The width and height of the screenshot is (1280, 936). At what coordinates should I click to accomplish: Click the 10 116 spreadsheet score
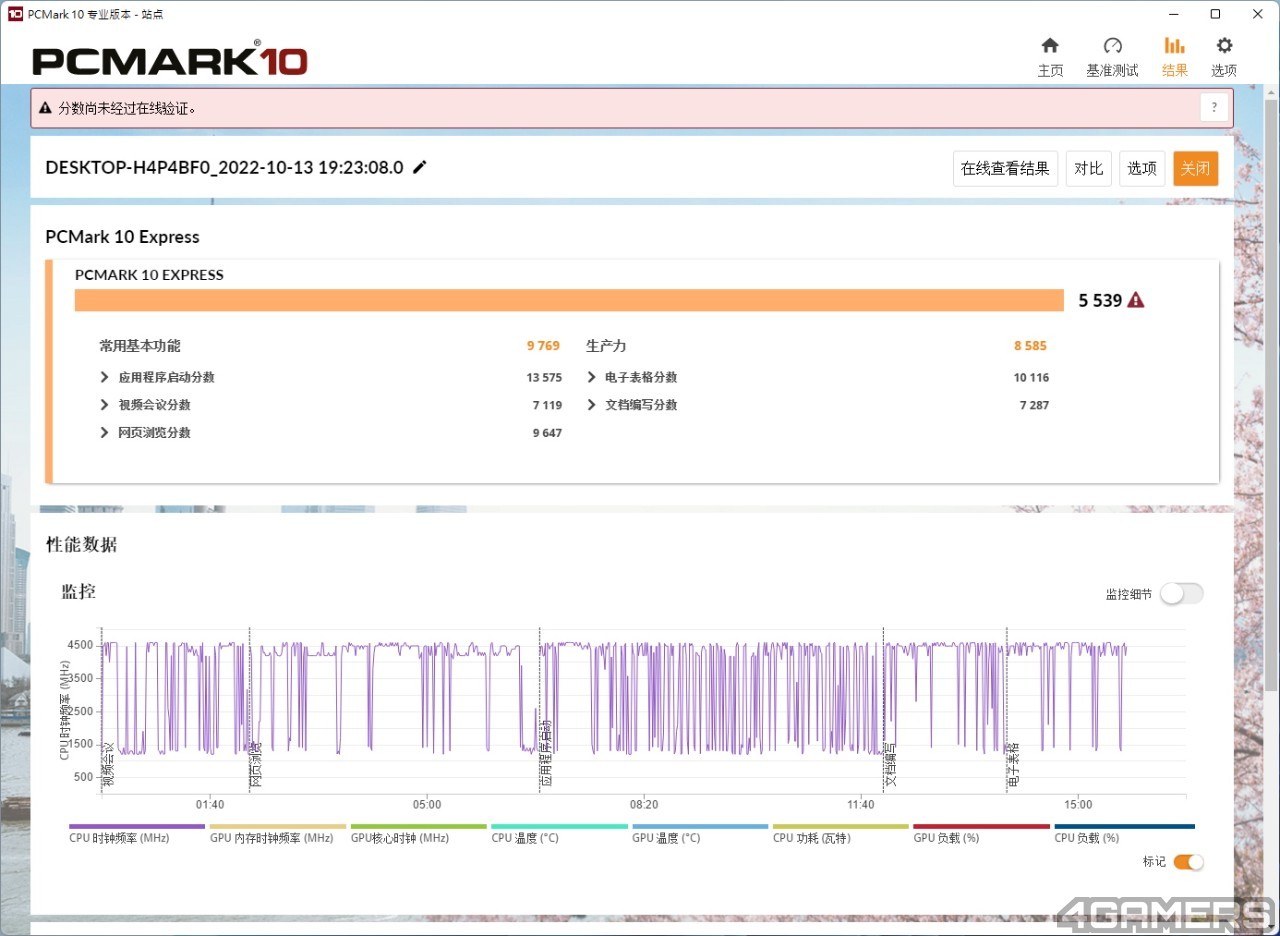1031,378
